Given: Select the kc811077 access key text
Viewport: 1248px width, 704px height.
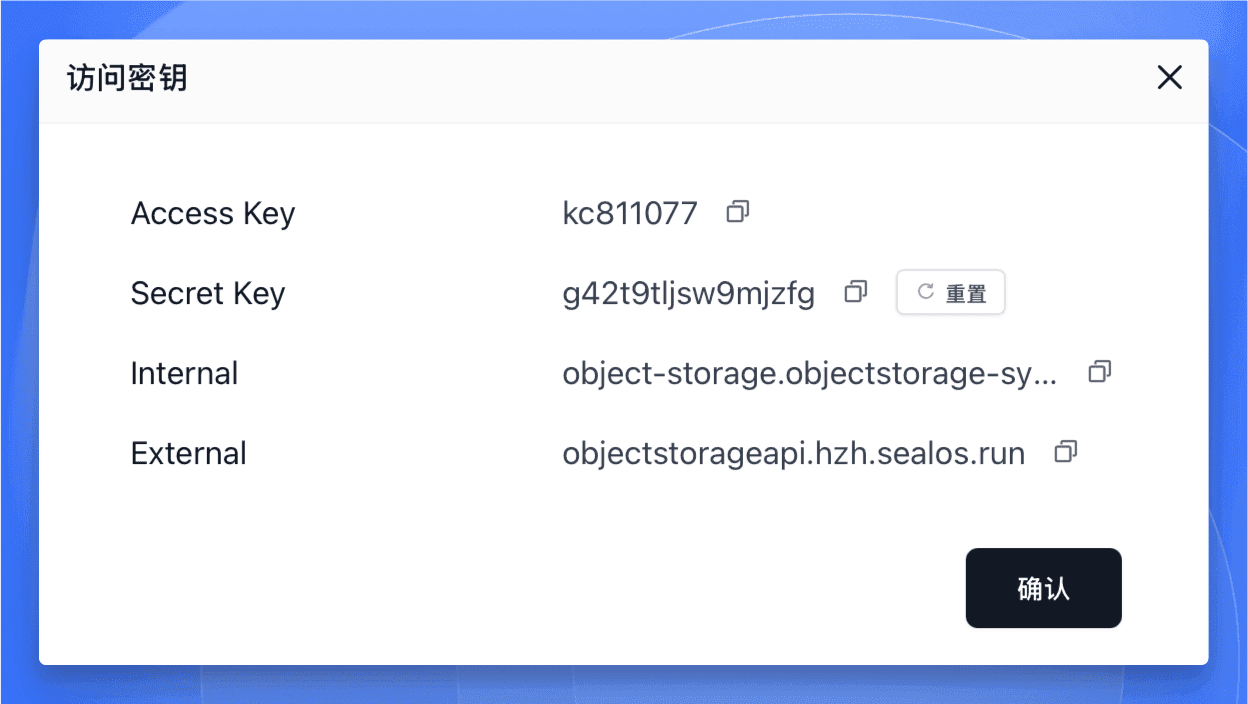Looking at the screenshot, I should [x=630, y=213].
